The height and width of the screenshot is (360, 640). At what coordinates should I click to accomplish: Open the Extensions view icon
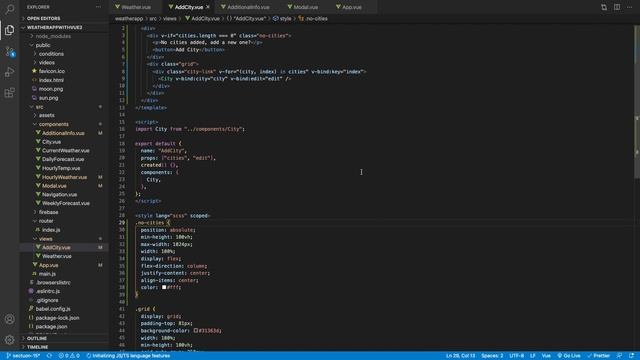click(x=9, y=93)
